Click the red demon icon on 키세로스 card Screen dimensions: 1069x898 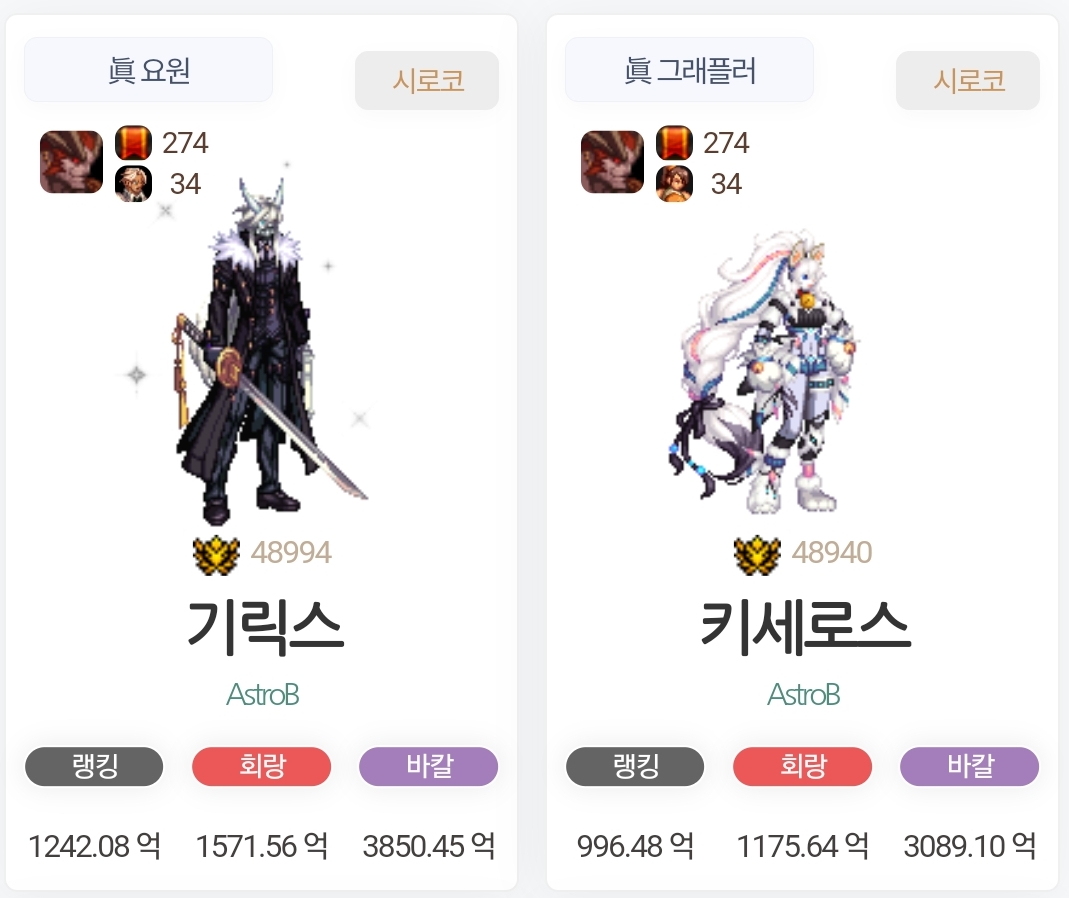coord(612,162)
